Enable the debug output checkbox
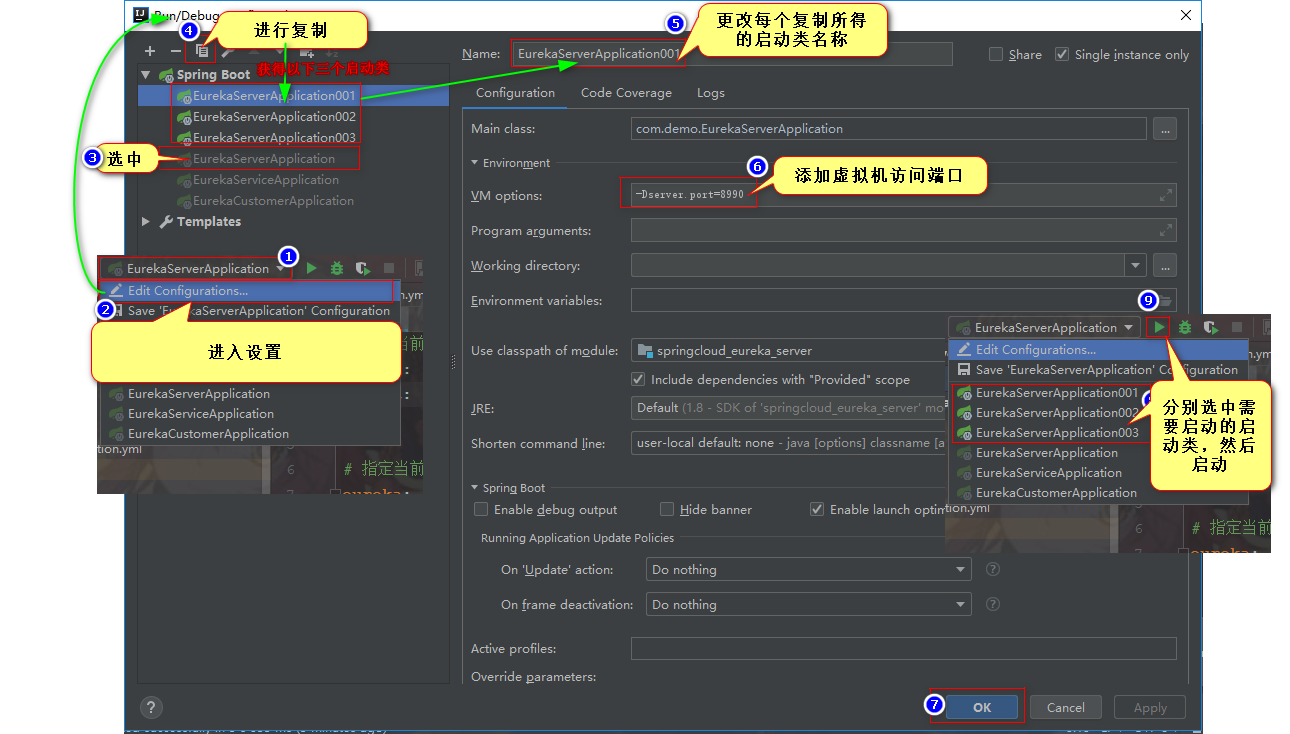The image size is (1290, 734). (482, 510)
